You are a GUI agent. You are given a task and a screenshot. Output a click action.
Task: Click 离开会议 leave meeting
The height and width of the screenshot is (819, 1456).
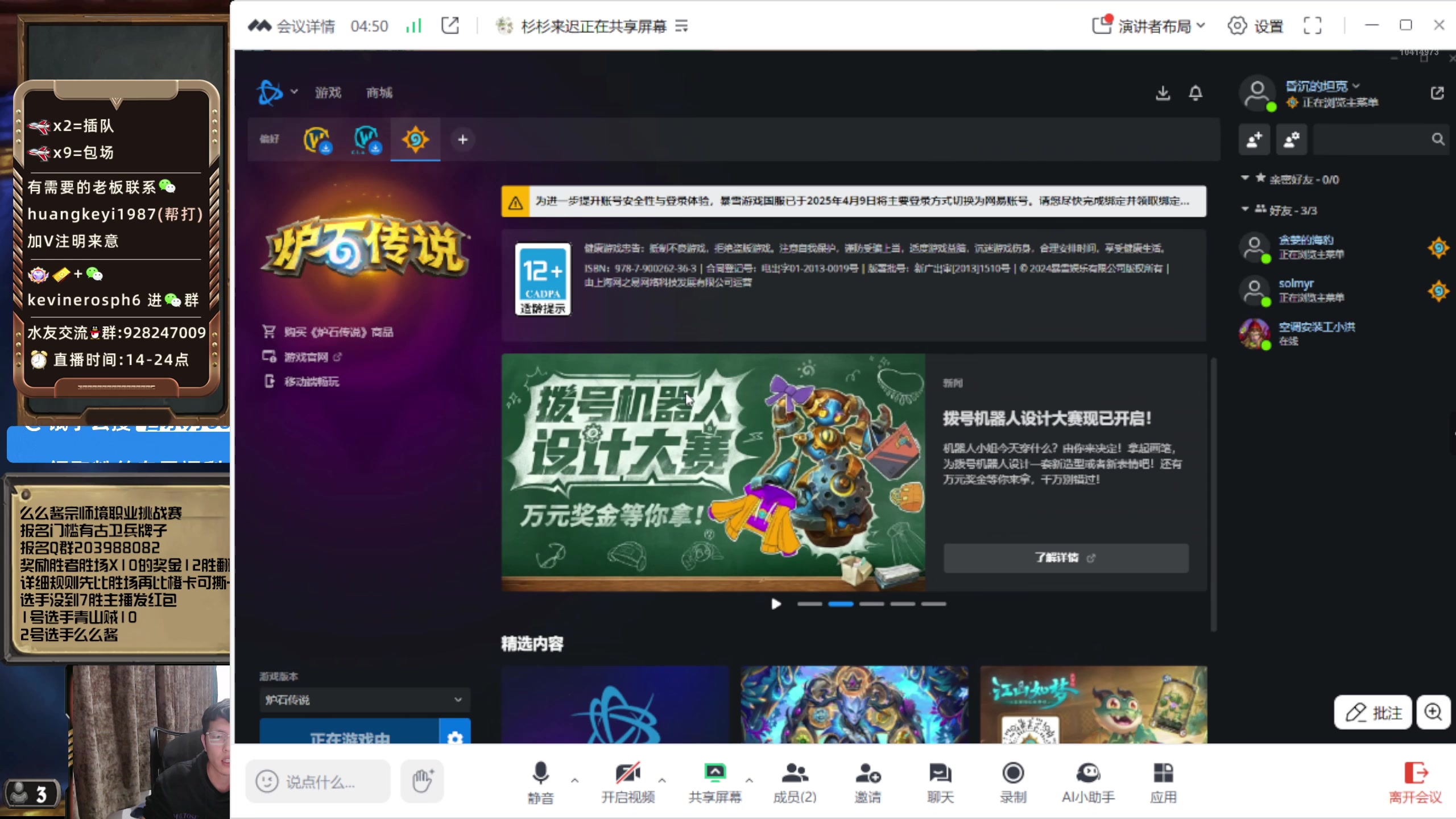pos(1416,783)
